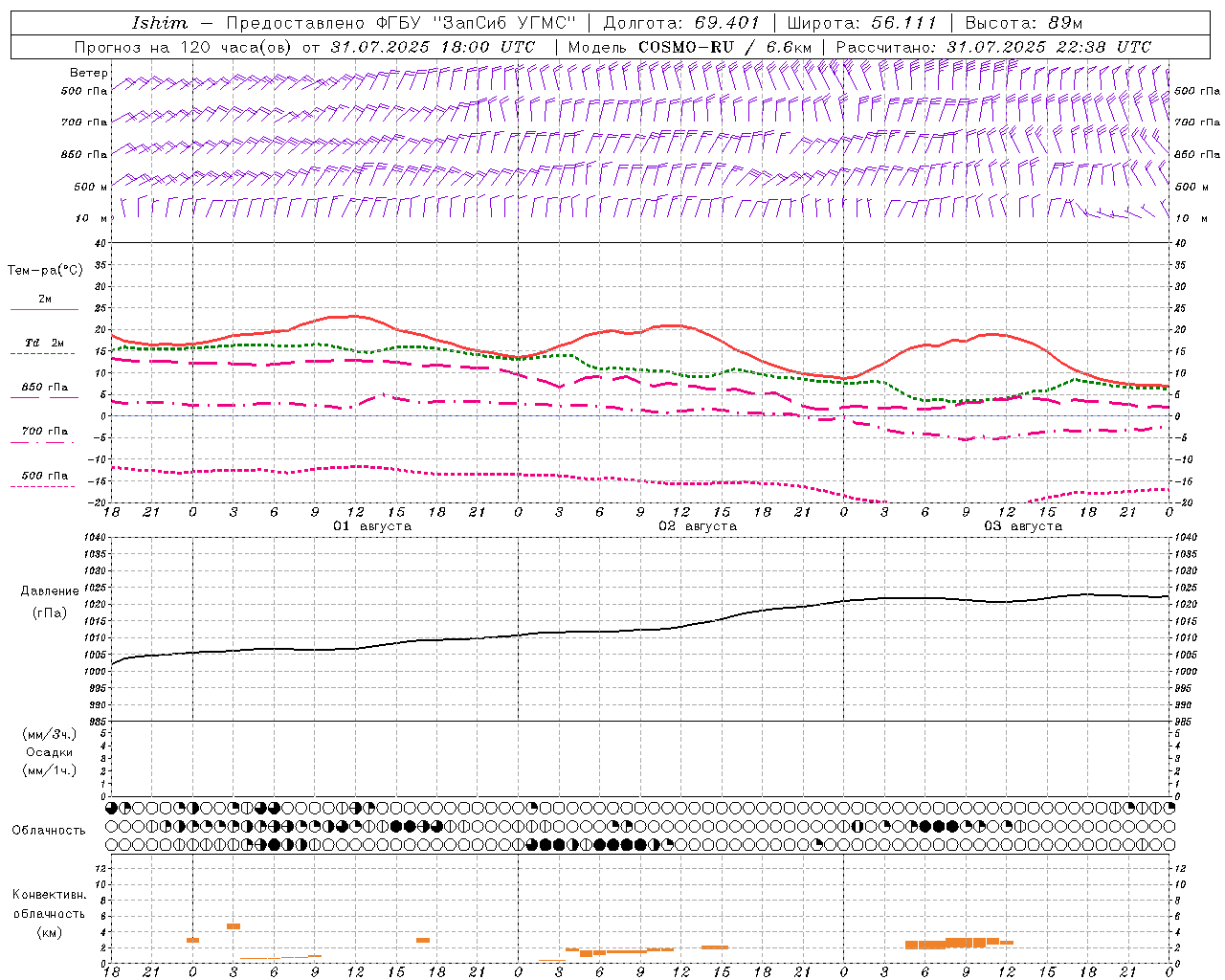This screenshot has width=1225, height=980.
Task: Select the text "Предоставлено ФГБУ "ЗапСиб УГМС""
Action: 401,23
